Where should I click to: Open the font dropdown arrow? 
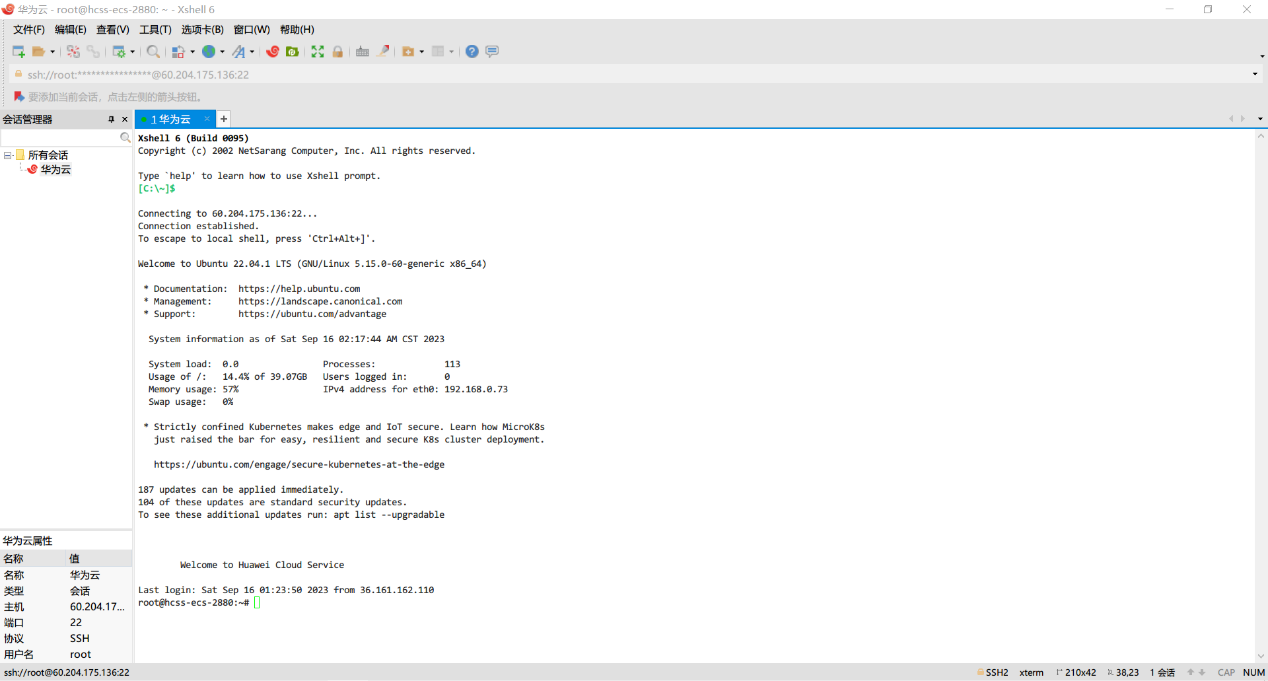pyautogui.click(x=252, y=52)
